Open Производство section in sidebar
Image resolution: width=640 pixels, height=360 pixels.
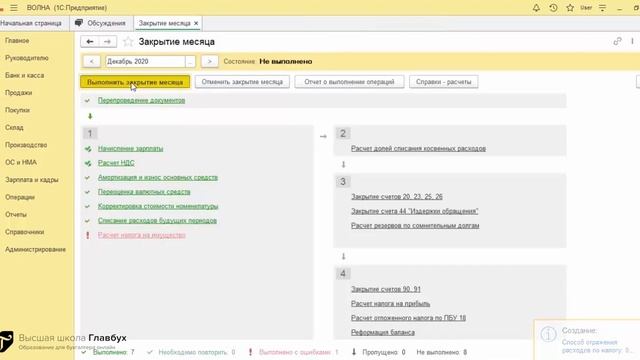[26, 145]
